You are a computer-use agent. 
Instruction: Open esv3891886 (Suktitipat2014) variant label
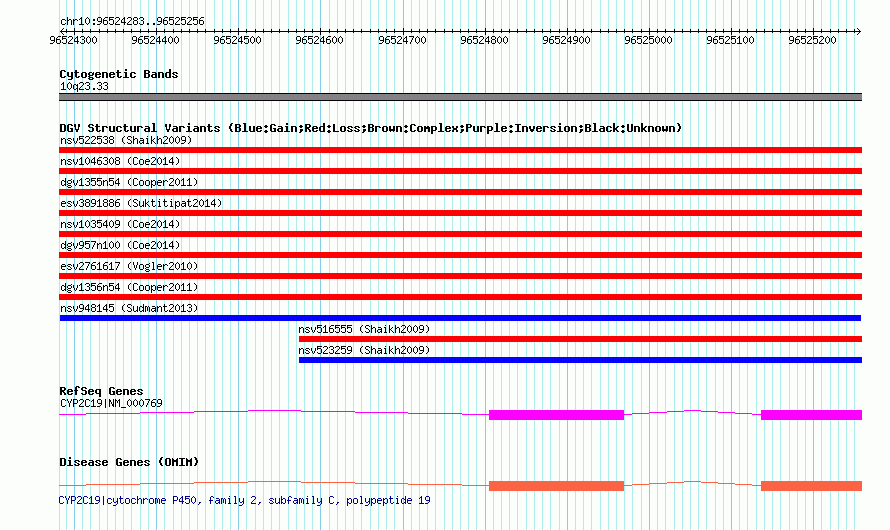[141, 203]
